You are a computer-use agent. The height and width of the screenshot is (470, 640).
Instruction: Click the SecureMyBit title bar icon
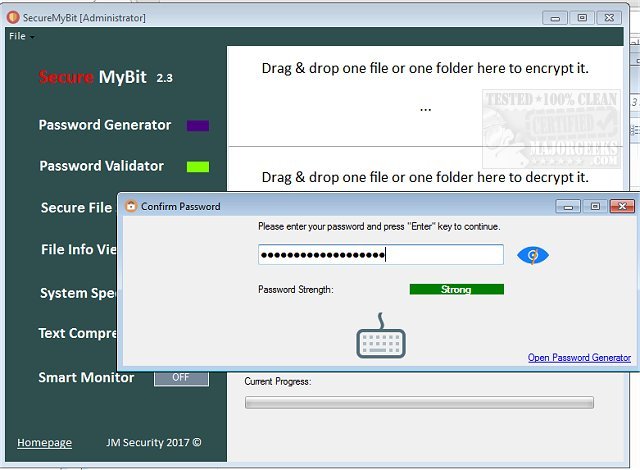point(13,17)
